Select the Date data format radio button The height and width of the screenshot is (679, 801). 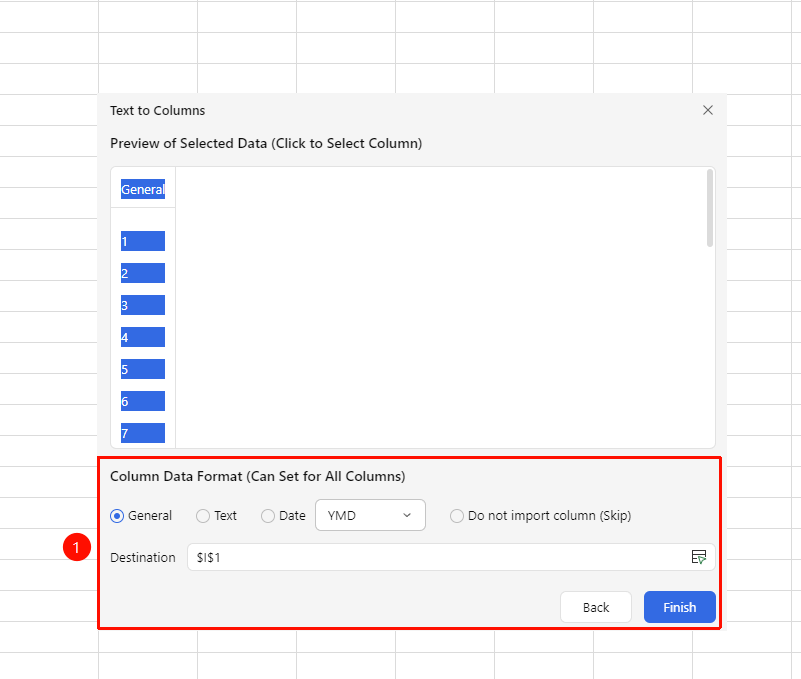click(x=268, y=516)
